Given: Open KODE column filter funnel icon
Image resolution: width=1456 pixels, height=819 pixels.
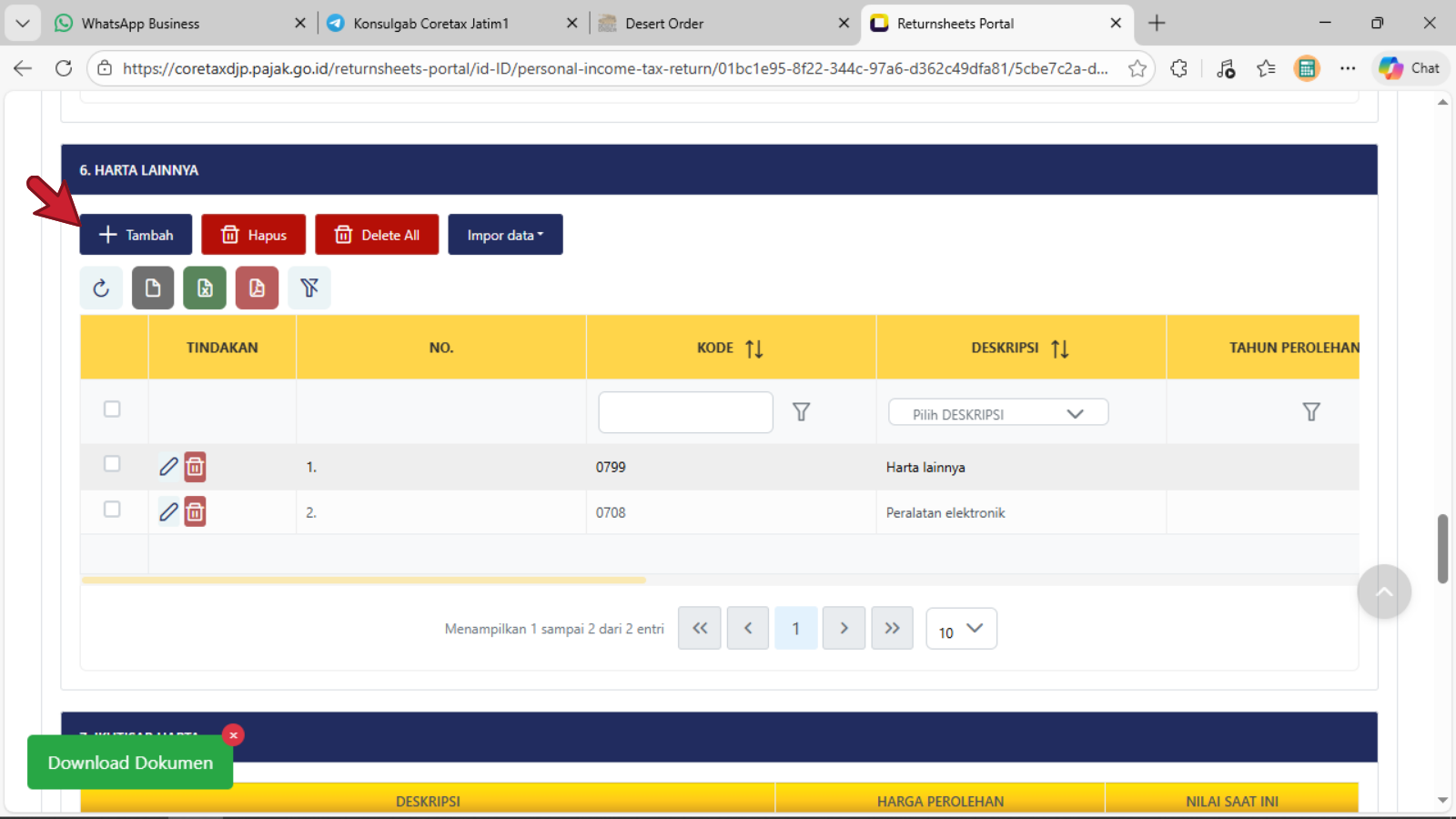Looking at the screenshot, I should click(801, 412).
